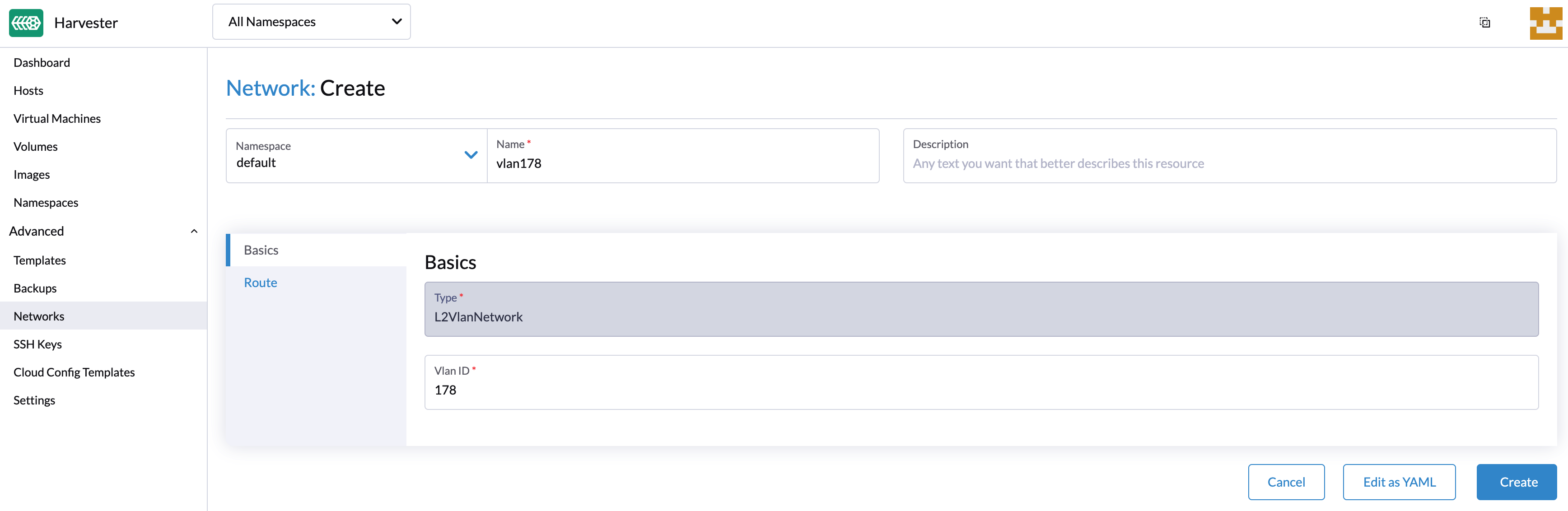Open Cloud Config Templates page

(x=74, y=372)
